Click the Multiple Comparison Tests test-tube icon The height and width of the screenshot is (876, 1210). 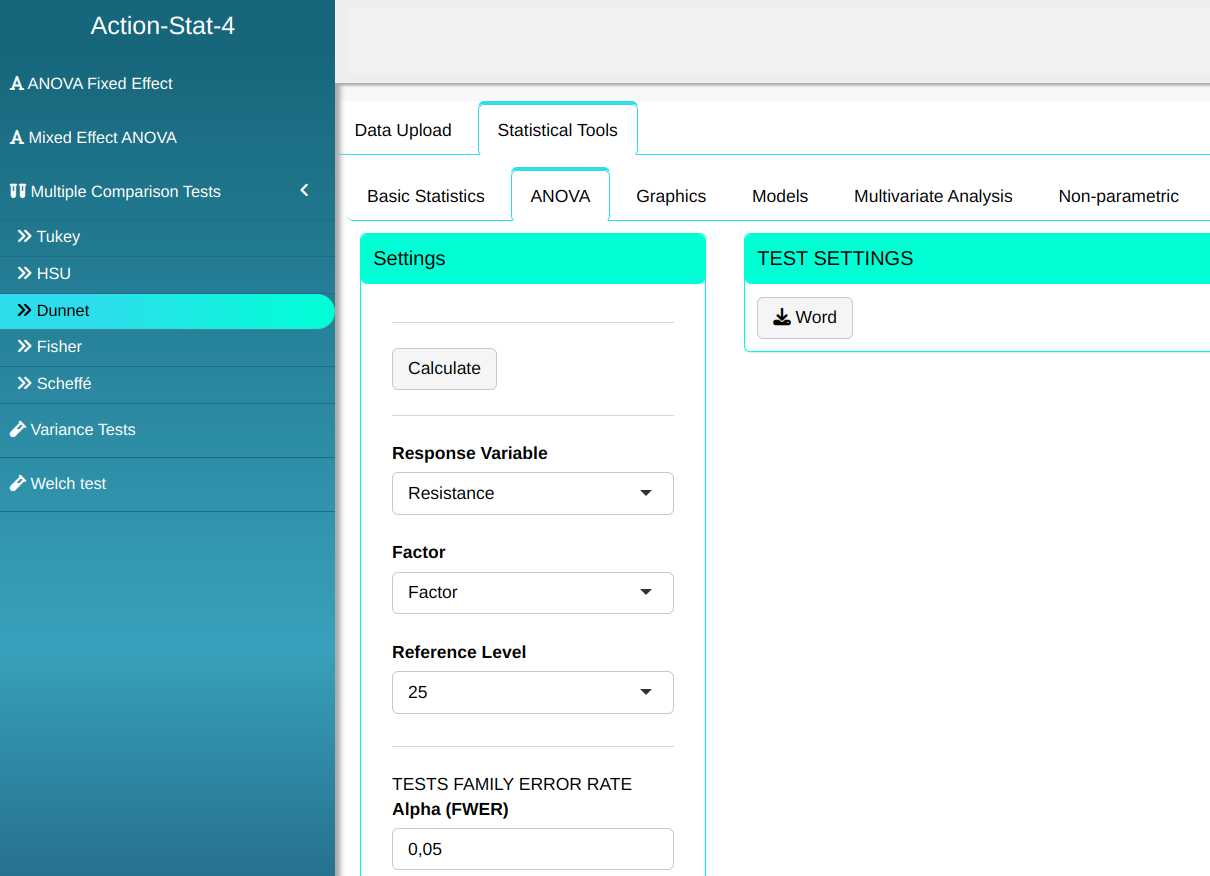[17, 191]
